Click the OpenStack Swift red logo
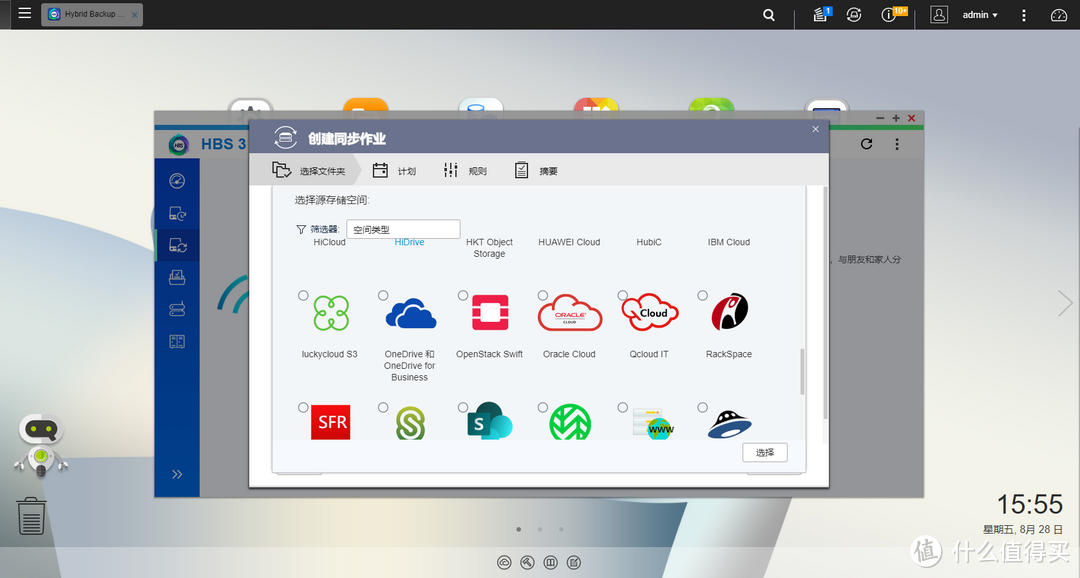The height and width of the screenshot is (578, 1080). [490, 313]
